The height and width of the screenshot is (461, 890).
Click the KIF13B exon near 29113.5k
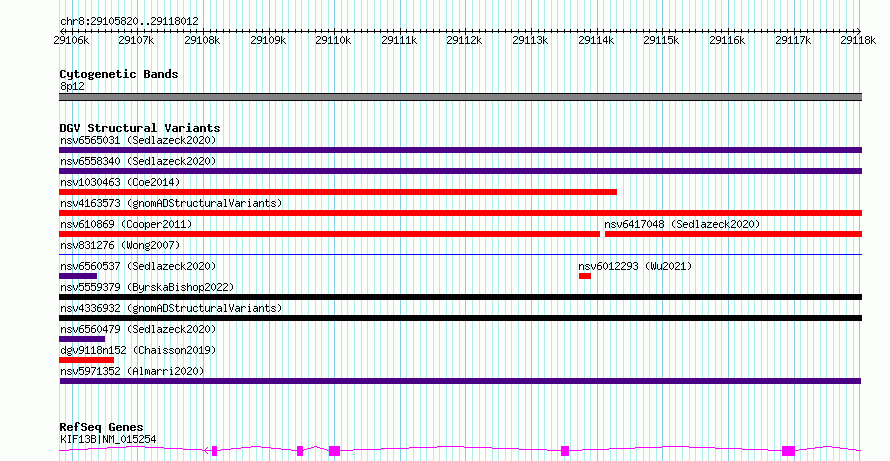[x=565, y=451]
